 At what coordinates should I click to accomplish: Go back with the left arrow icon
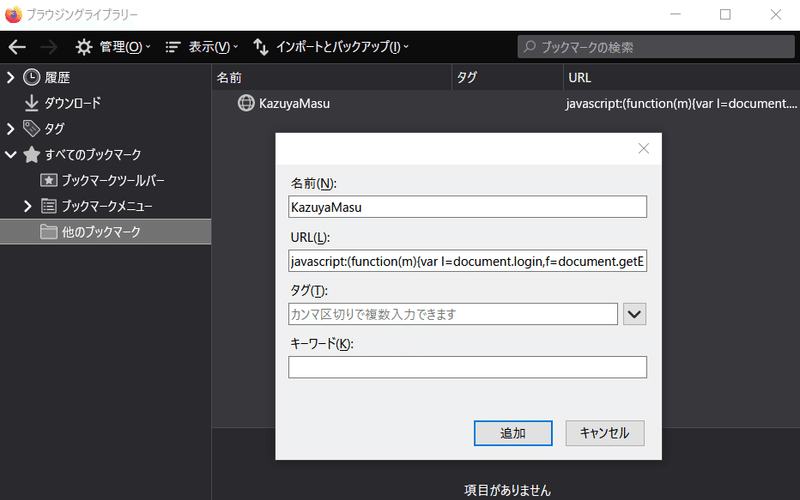(x=17, y=47)
